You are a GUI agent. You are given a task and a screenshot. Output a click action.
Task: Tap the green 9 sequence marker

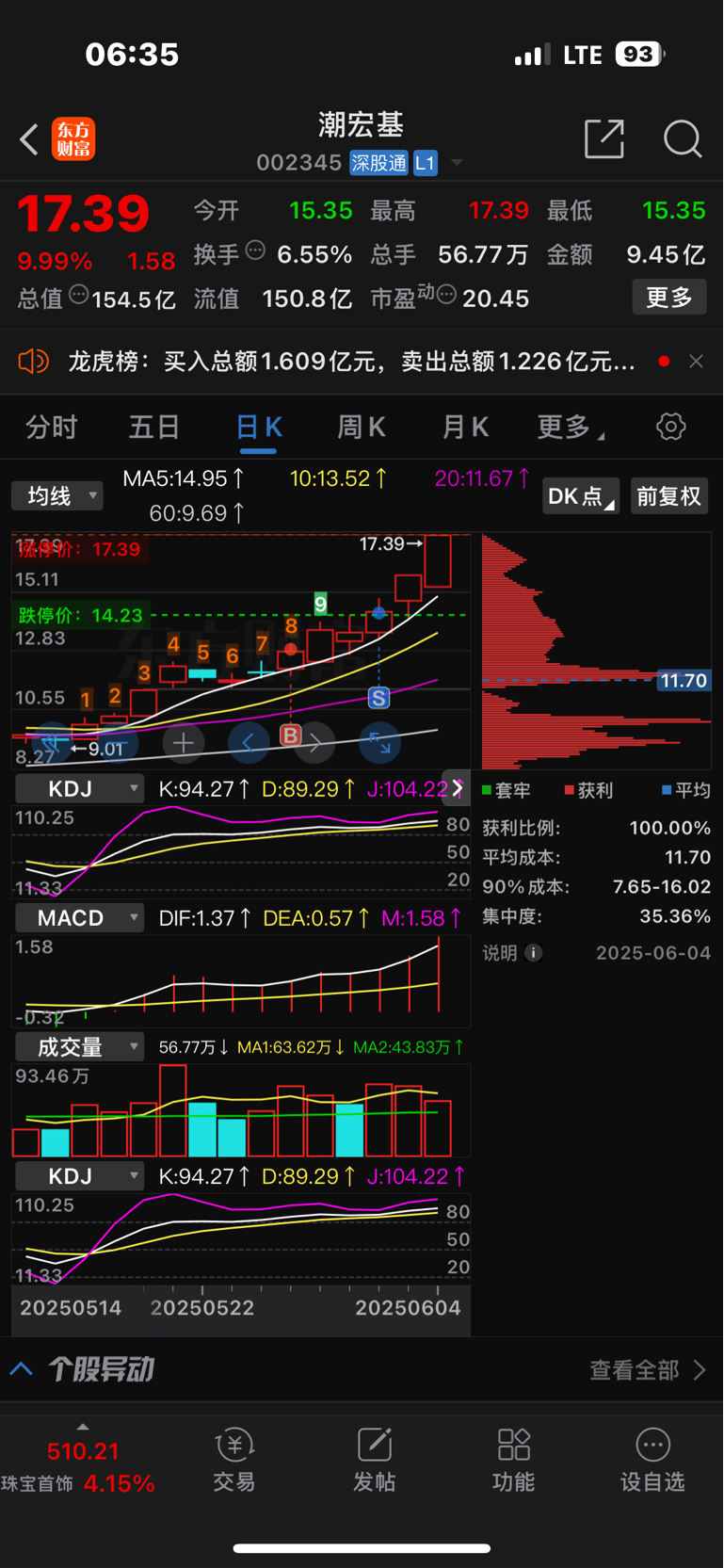tap(321, 604)
